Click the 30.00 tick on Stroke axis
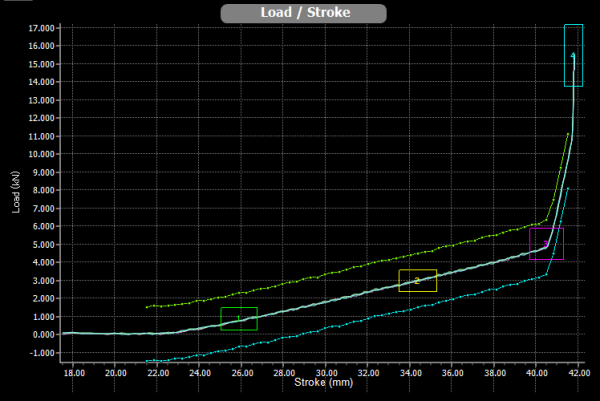The width and height of the screenshot is (600, 401). click(x=325, y=372)
